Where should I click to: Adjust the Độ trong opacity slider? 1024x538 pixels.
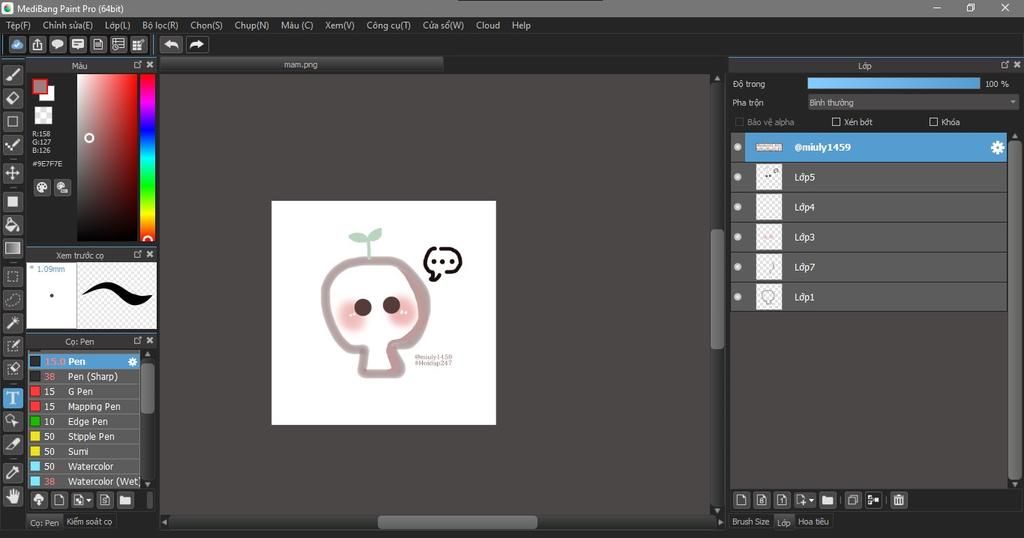point(893,84)
